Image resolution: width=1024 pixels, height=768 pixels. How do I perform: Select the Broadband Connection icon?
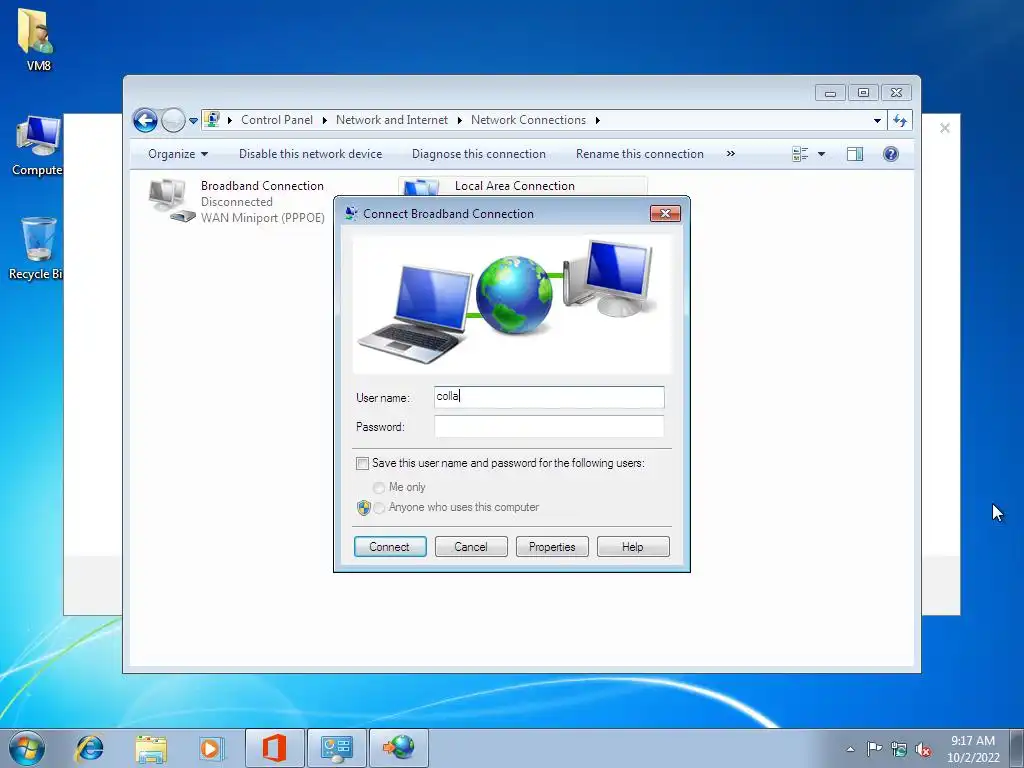click(171, 200)
